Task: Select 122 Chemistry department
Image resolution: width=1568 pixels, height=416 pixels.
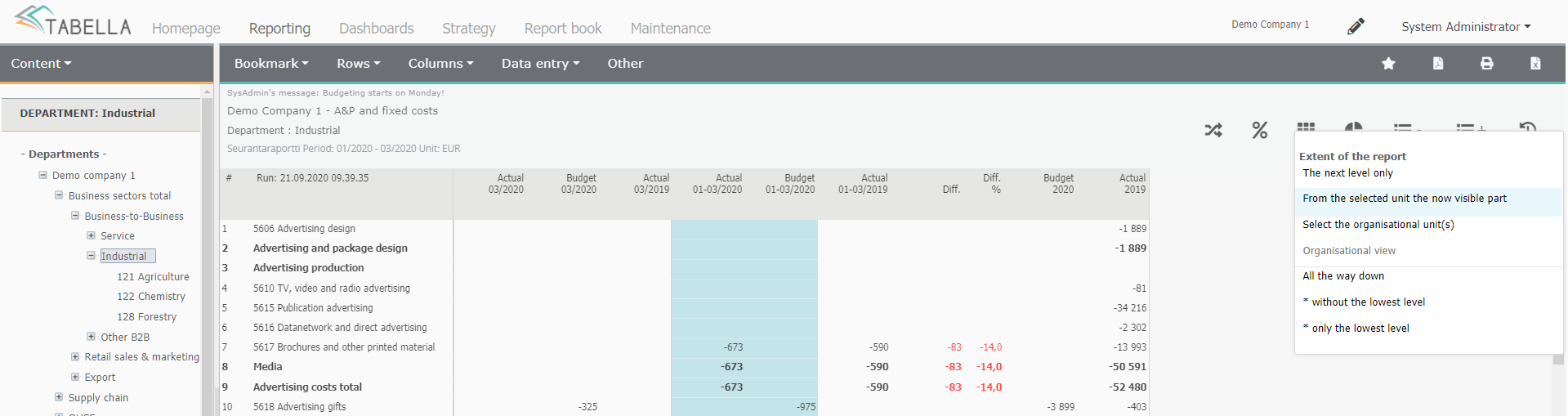Action: click(150, 297)
